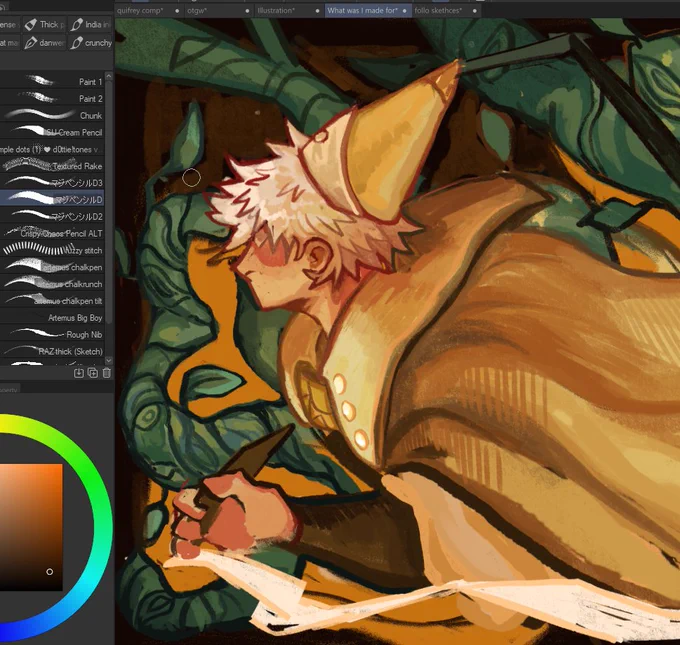Click the add sub tool material icon
The height and width of the screenshot is (645, 680).
(78, 373)
